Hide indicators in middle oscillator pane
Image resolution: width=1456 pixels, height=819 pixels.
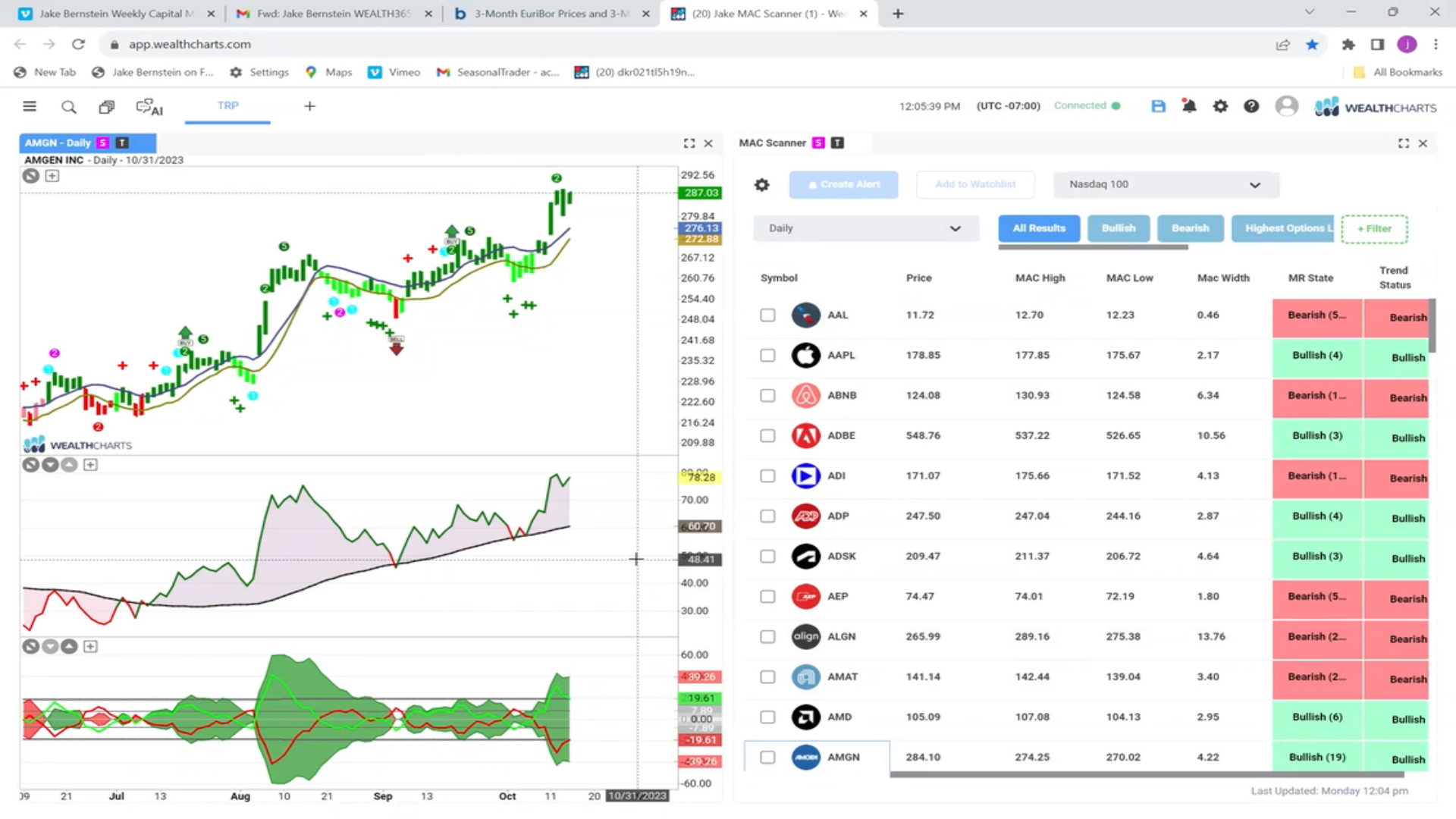pos(31,465)
